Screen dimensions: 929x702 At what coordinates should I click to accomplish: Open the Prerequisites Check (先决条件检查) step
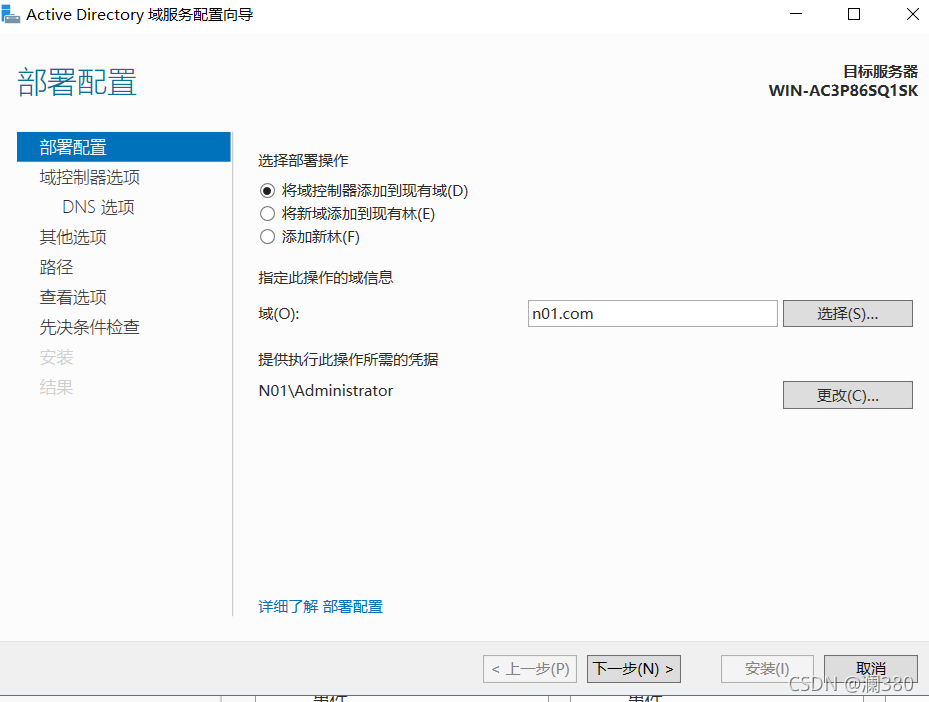tap(89, 327)
